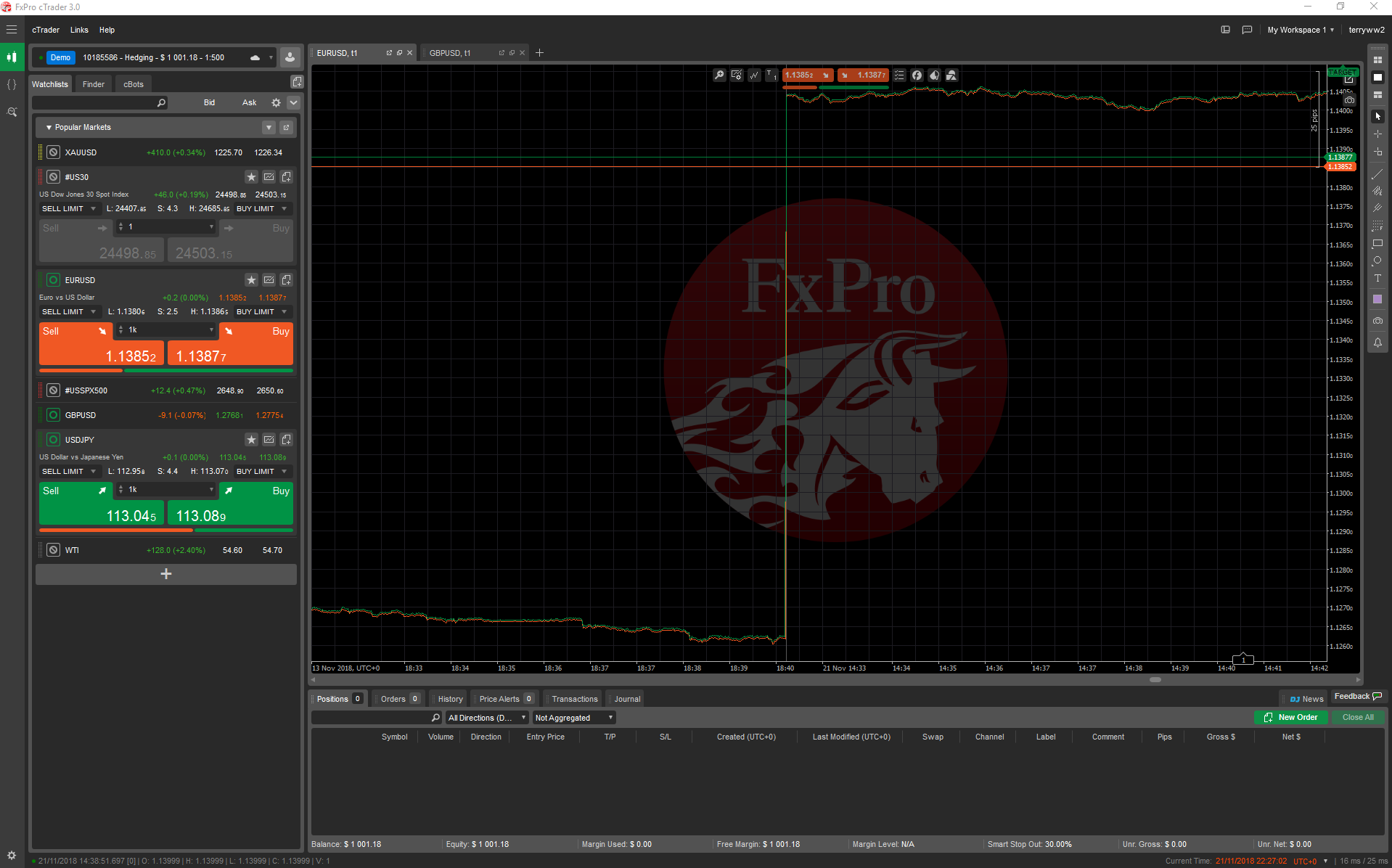Click the New Order button
Screen dimensions: 1392x868
(1290, 717)
